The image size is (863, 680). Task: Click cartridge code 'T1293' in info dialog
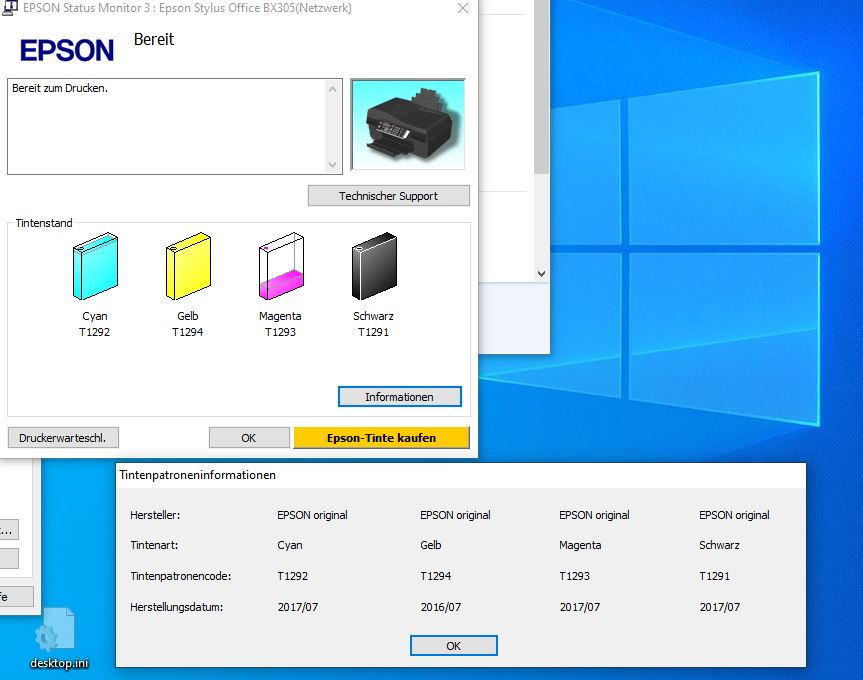[x=575, y=576]
